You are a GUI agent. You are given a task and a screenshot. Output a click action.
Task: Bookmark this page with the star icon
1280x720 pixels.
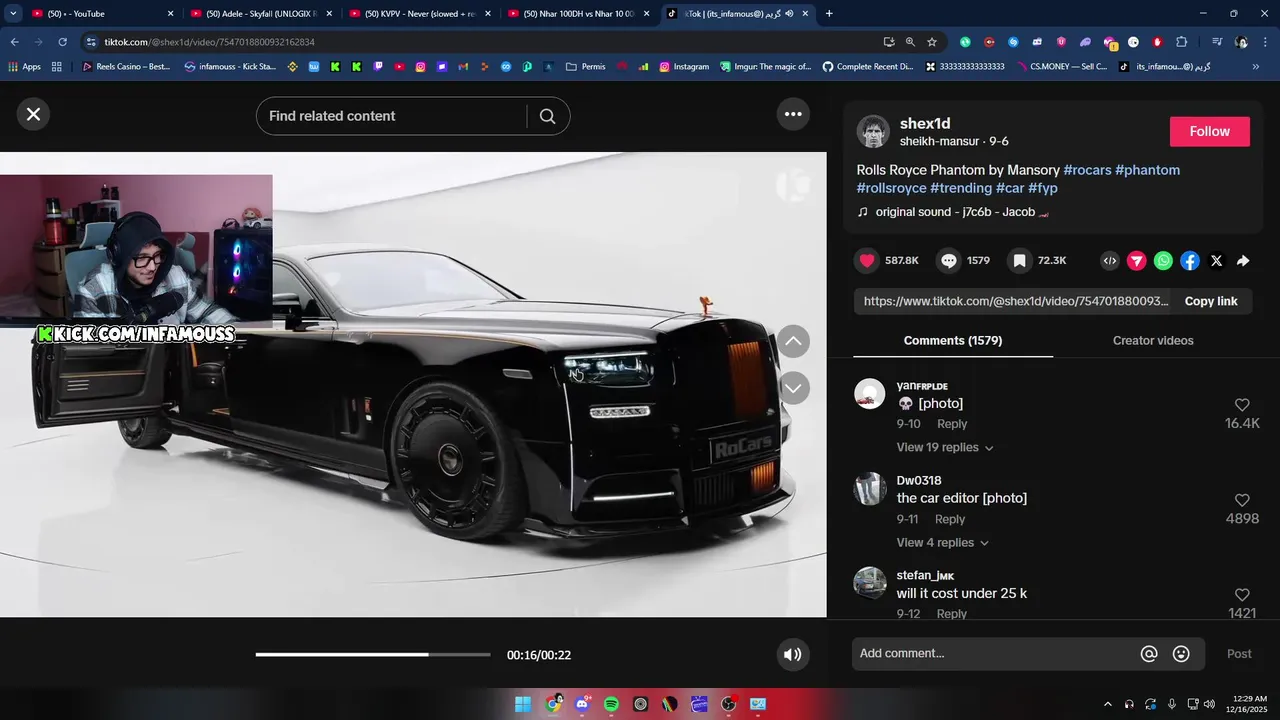[x=932, y=42]
